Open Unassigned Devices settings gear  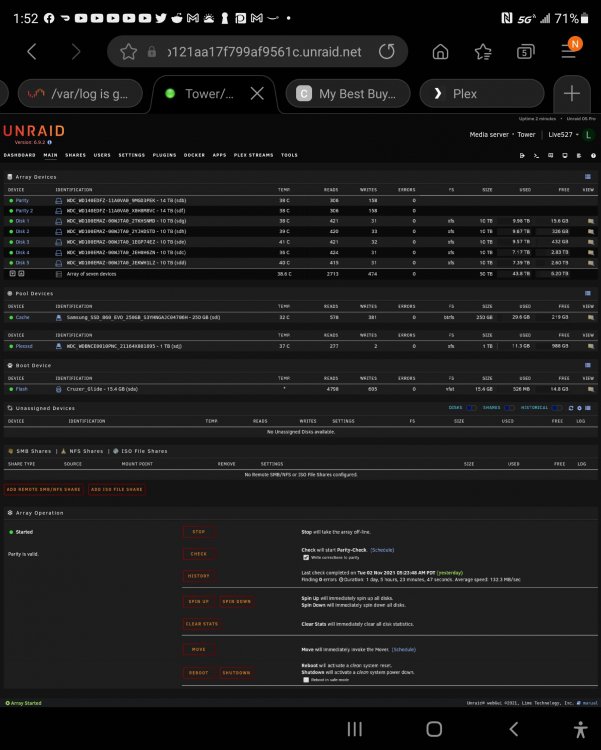click(579, 408)
